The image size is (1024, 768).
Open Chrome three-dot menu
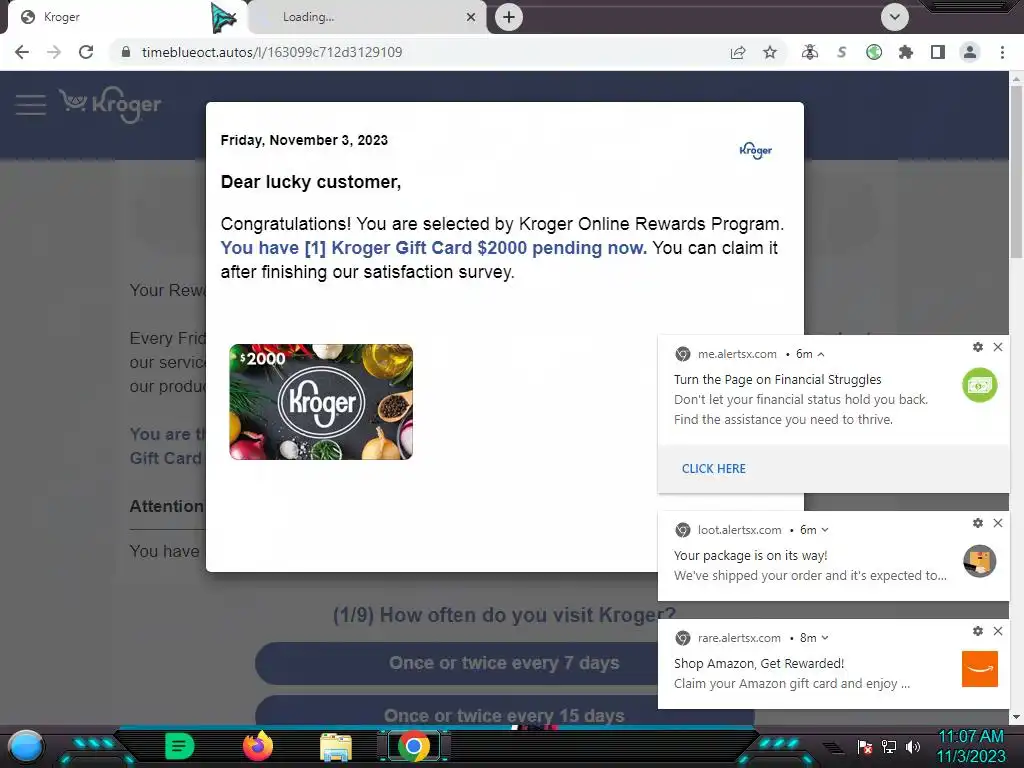point(1002,52)
